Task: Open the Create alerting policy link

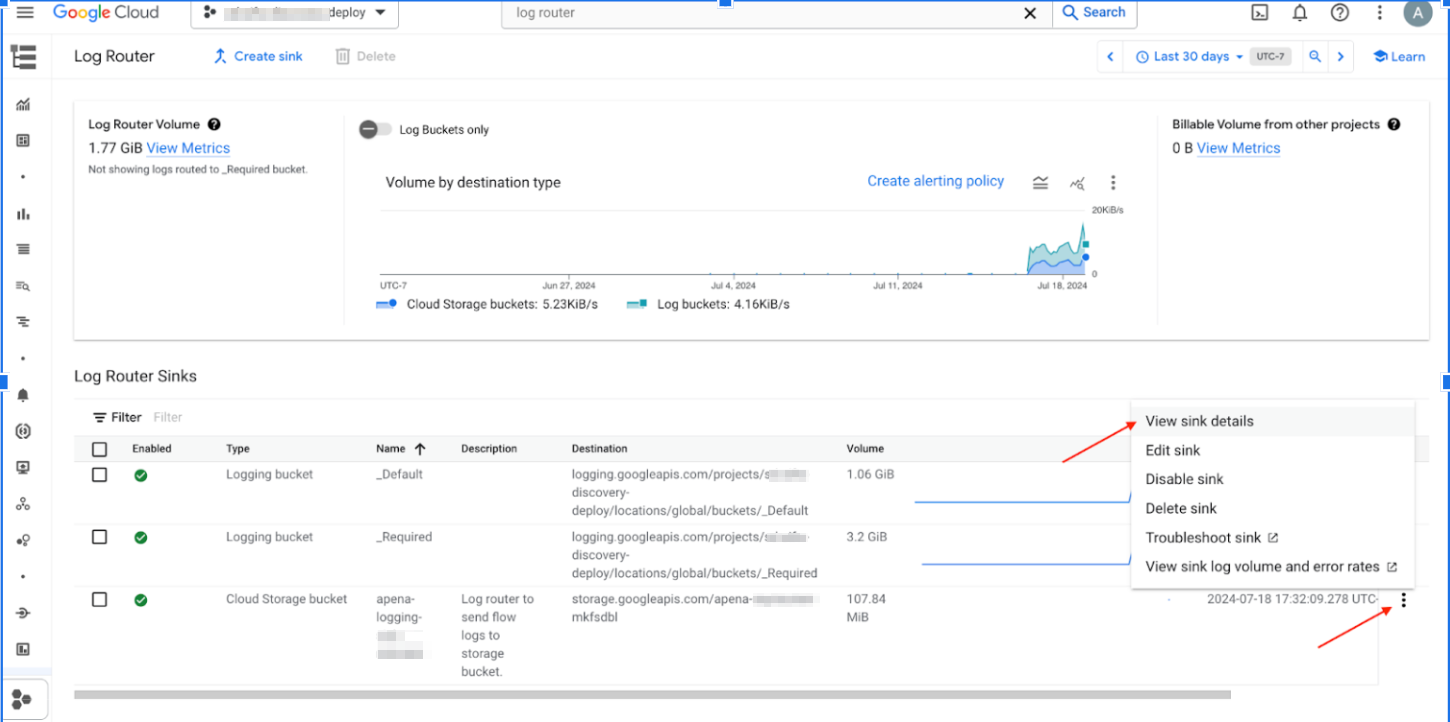Action: 935,181
